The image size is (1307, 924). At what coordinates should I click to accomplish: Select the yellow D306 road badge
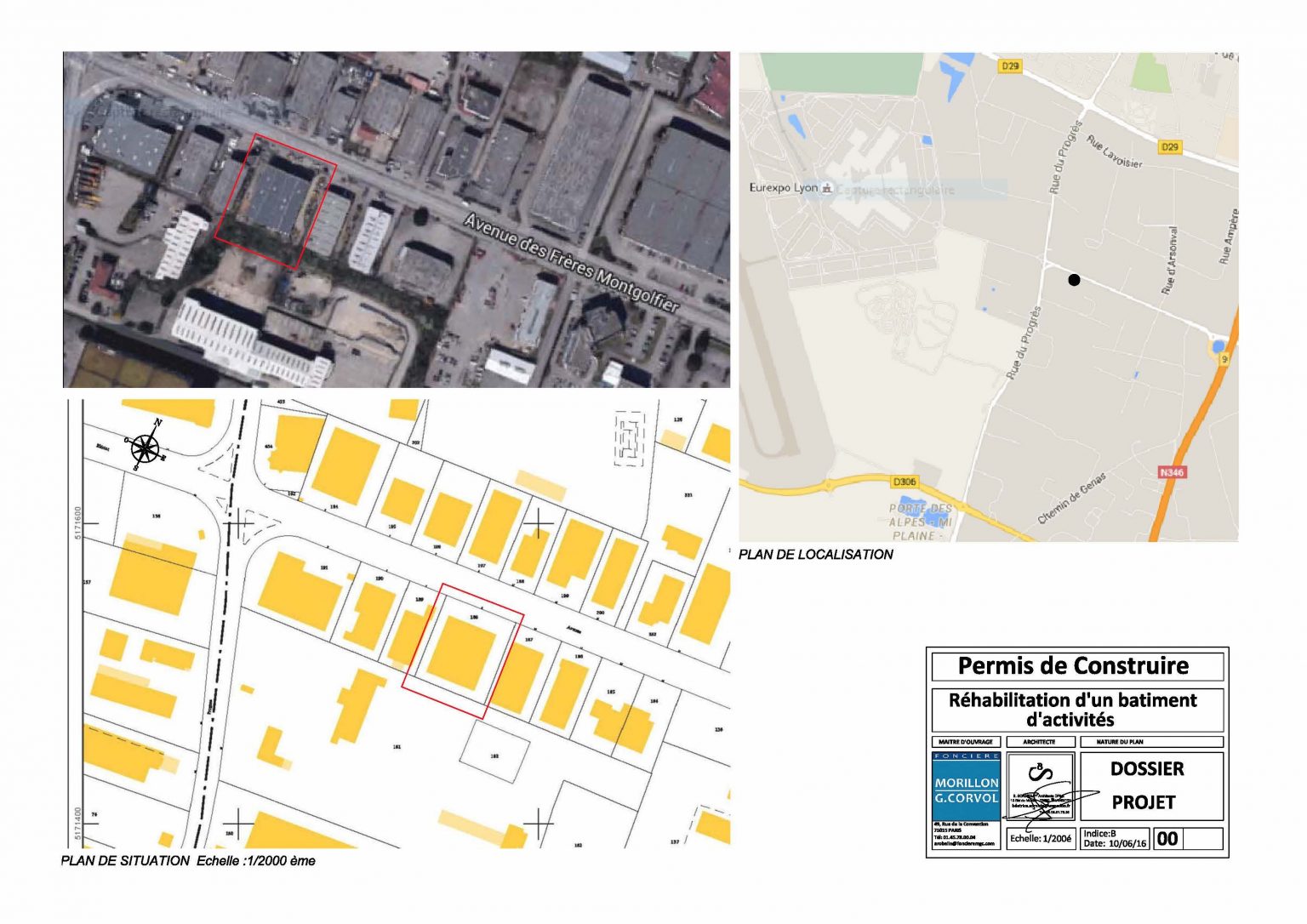(x=904, y=482)
